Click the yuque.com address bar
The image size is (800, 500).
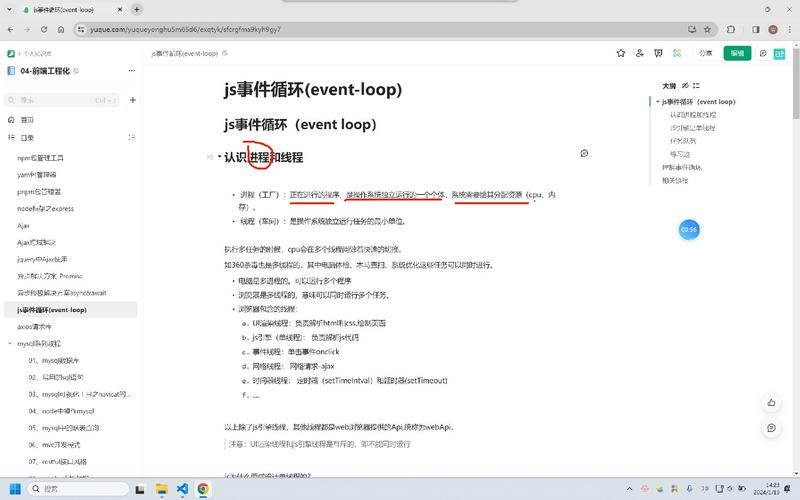tap(388, 30)
